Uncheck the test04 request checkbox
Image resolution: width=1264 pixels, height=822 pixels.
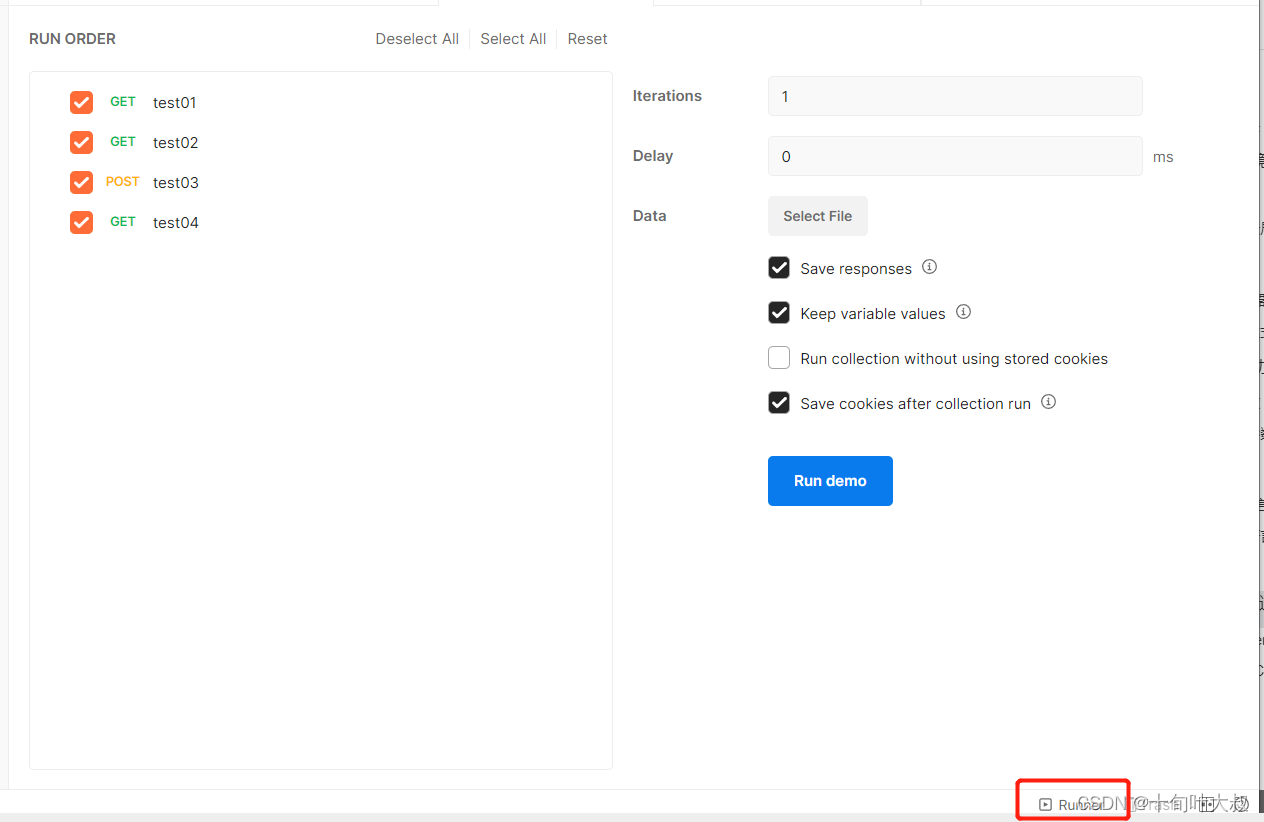81,222
